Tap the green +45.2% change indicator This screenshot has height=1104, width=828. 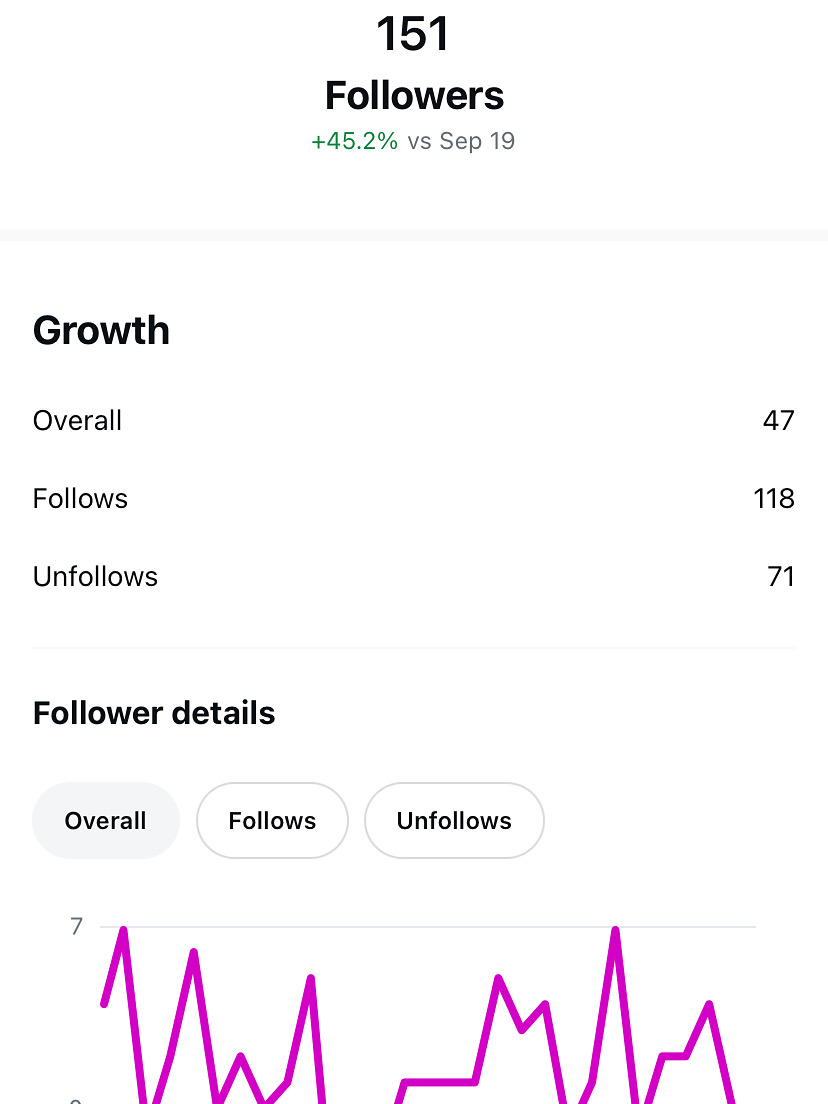point(354,141)
